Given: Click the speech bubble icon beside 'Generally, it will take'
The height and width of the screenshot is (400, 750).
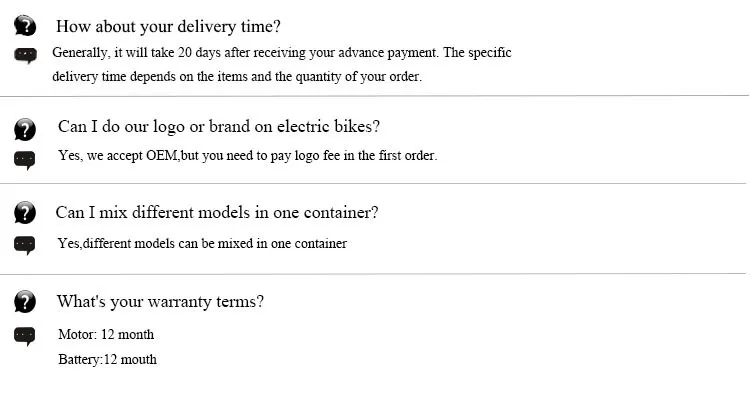Looking at the screenshot, I should pos(25,56).
